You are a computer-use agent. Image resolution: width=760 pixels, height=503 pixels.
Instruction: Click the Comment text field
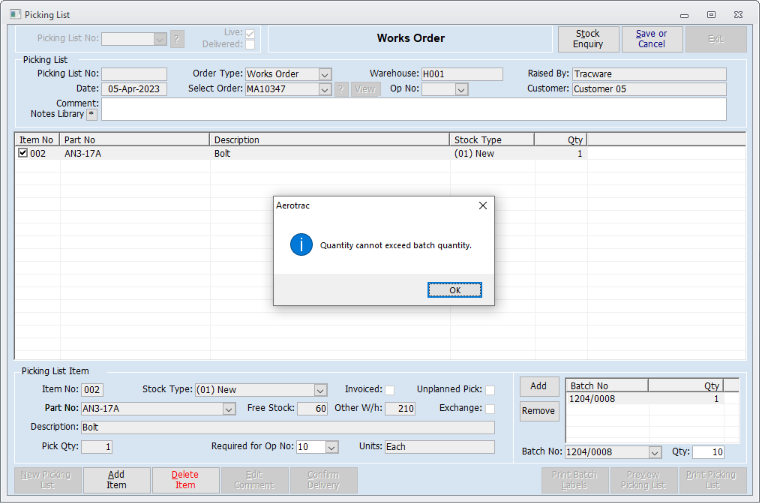click(413, 109)
